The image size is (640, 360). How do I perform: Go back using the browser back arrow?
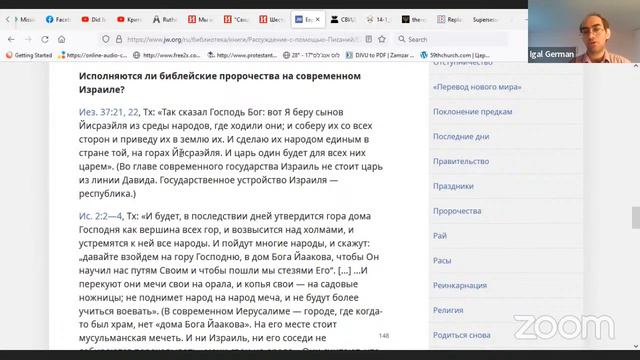point(11,39)
